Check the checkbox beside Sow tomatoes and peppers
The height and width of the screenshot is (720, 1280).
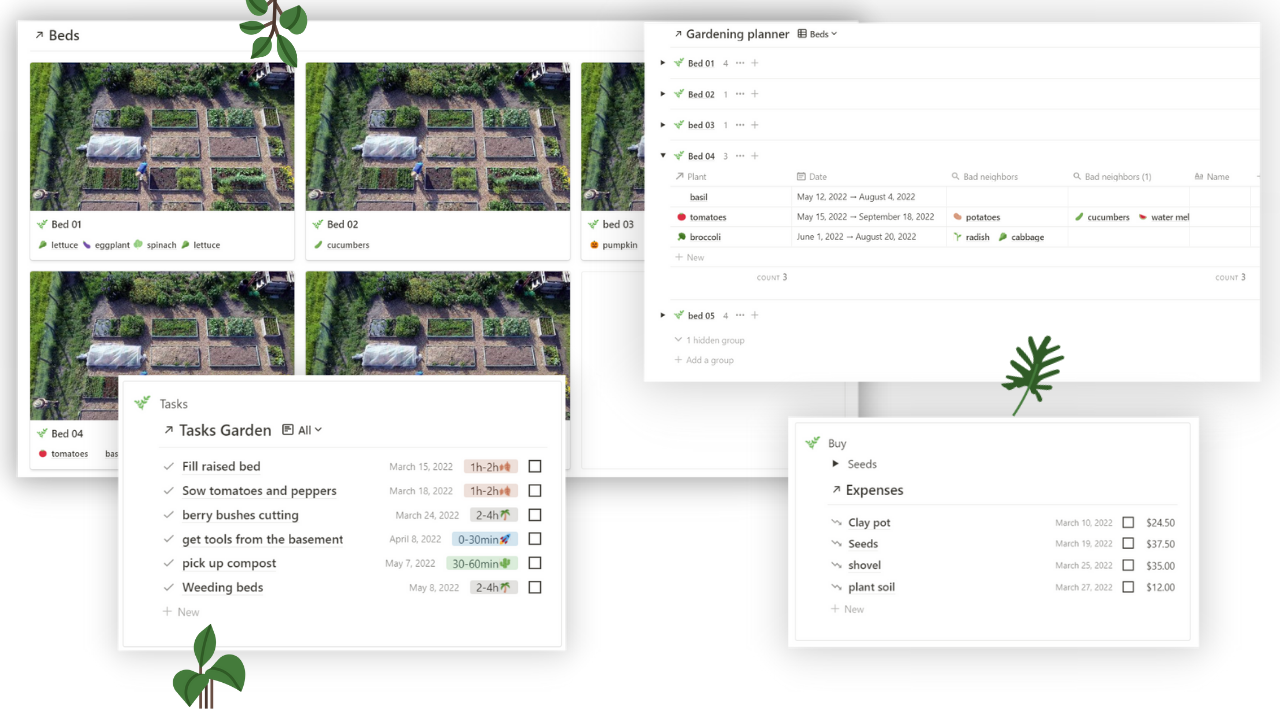point(535,490)
